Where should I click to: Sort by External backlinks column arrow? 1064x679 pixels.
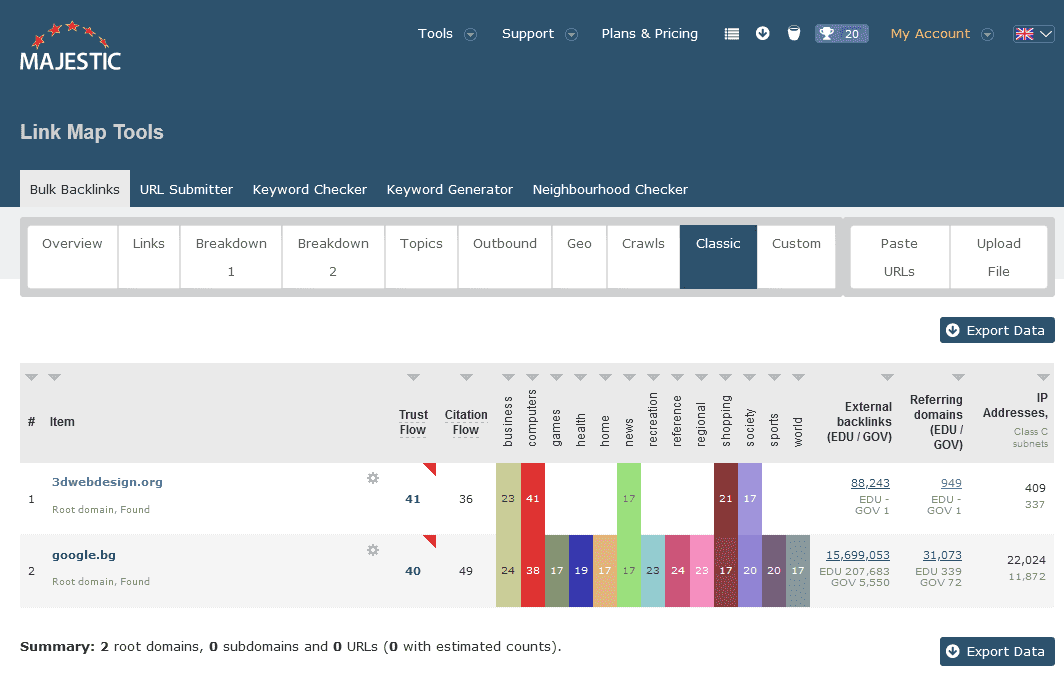(x=887, y=377)
